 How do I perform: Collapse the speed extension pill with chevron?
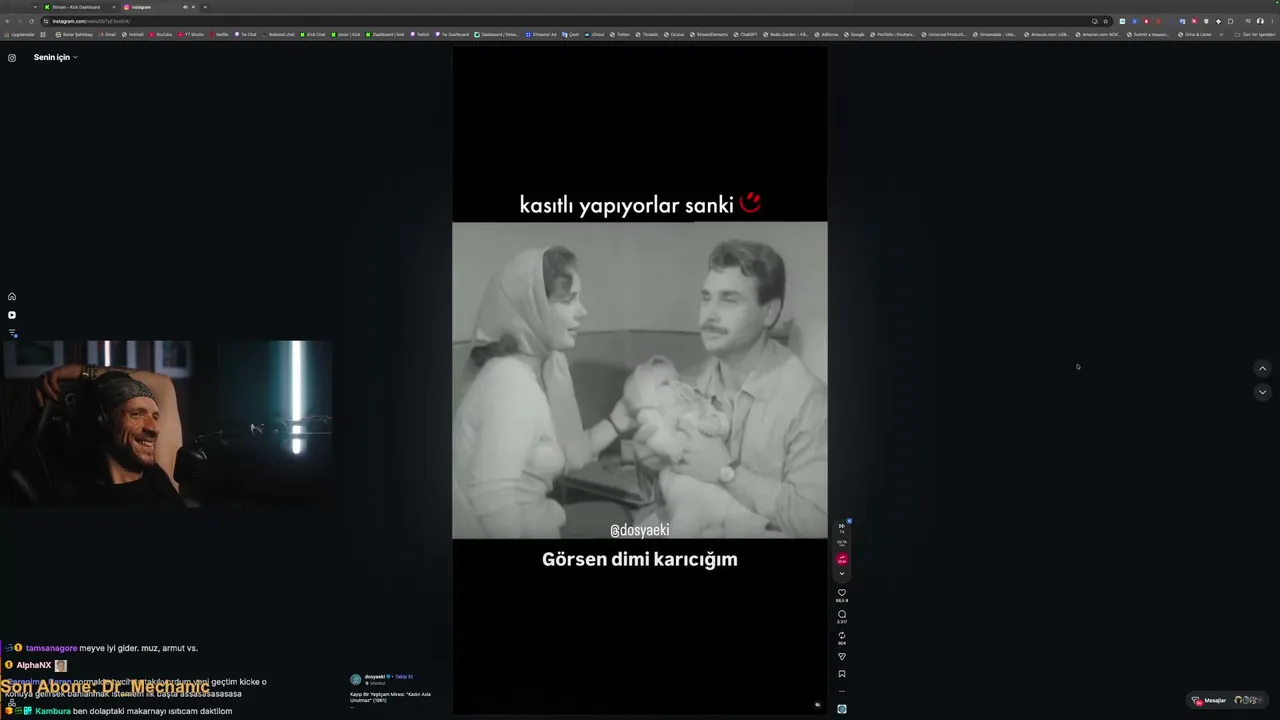pos(842,574)
